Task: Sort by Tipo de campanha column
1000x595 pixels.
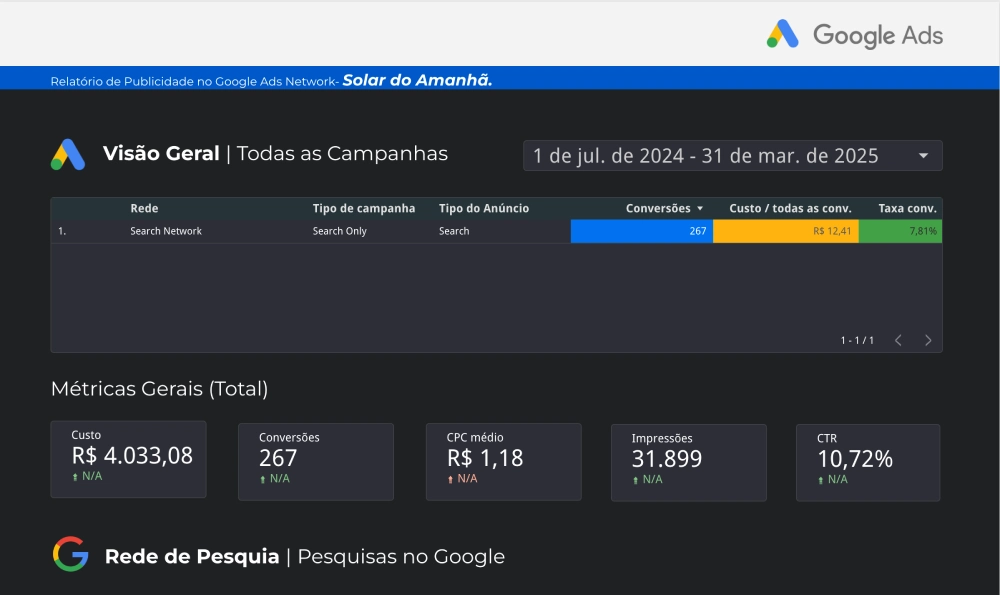Action: pyautogui.click(x=363, y=208)
